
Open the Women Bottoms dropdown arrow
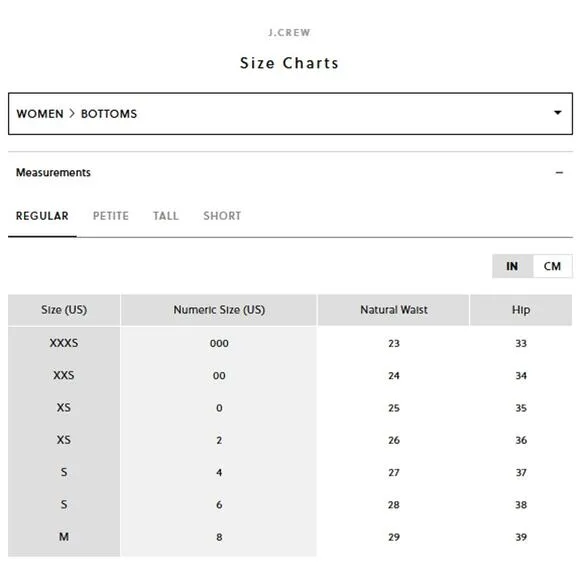coord(557,112)
